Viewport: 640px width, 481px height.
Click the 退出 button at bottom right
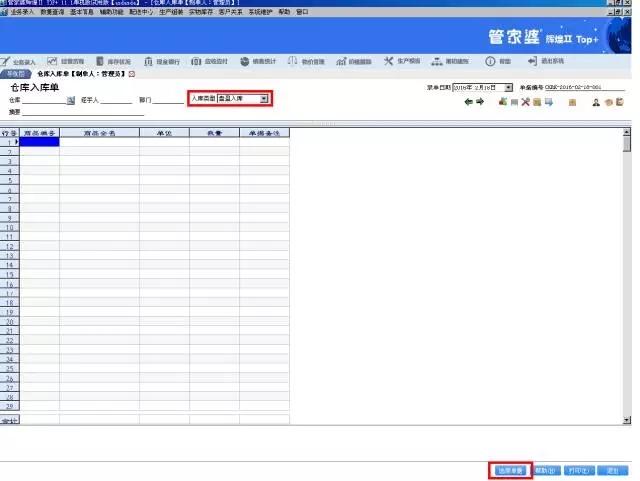[x=612, y=471]
